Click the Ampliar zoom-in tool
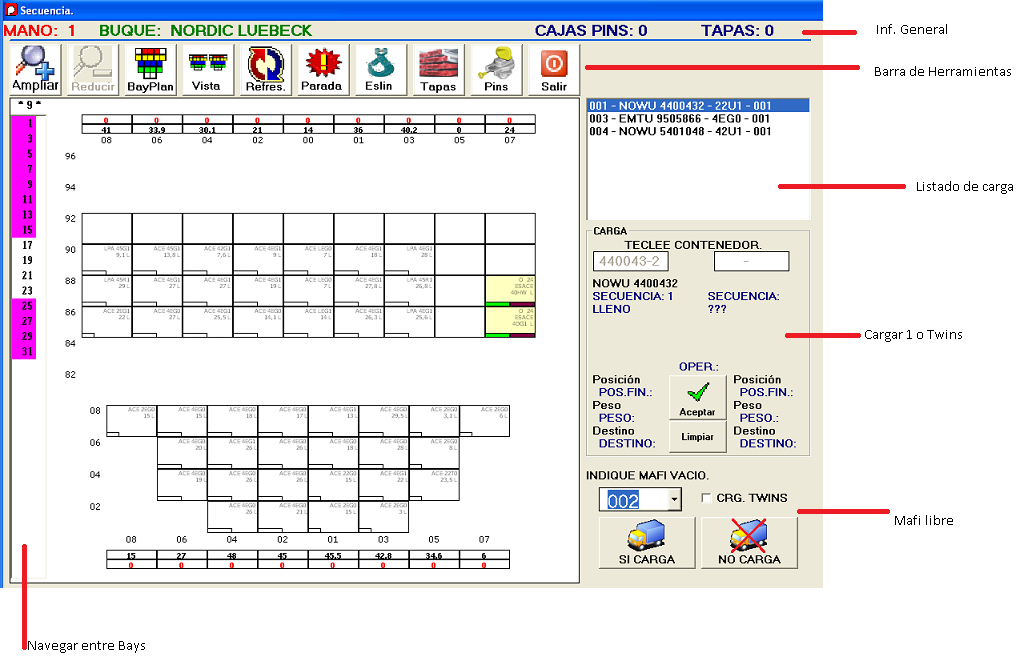 point(35,70)
